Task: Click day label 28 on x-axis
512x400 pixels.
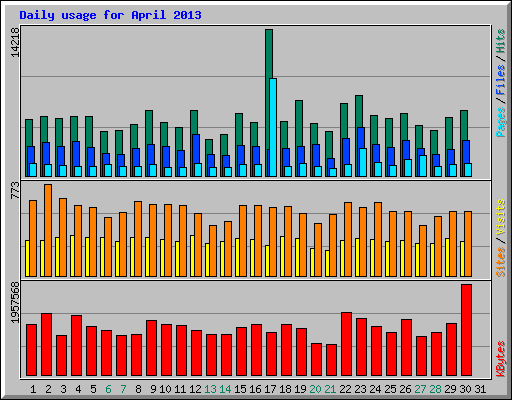Action: pyautogui.click(x=435, y=389)
